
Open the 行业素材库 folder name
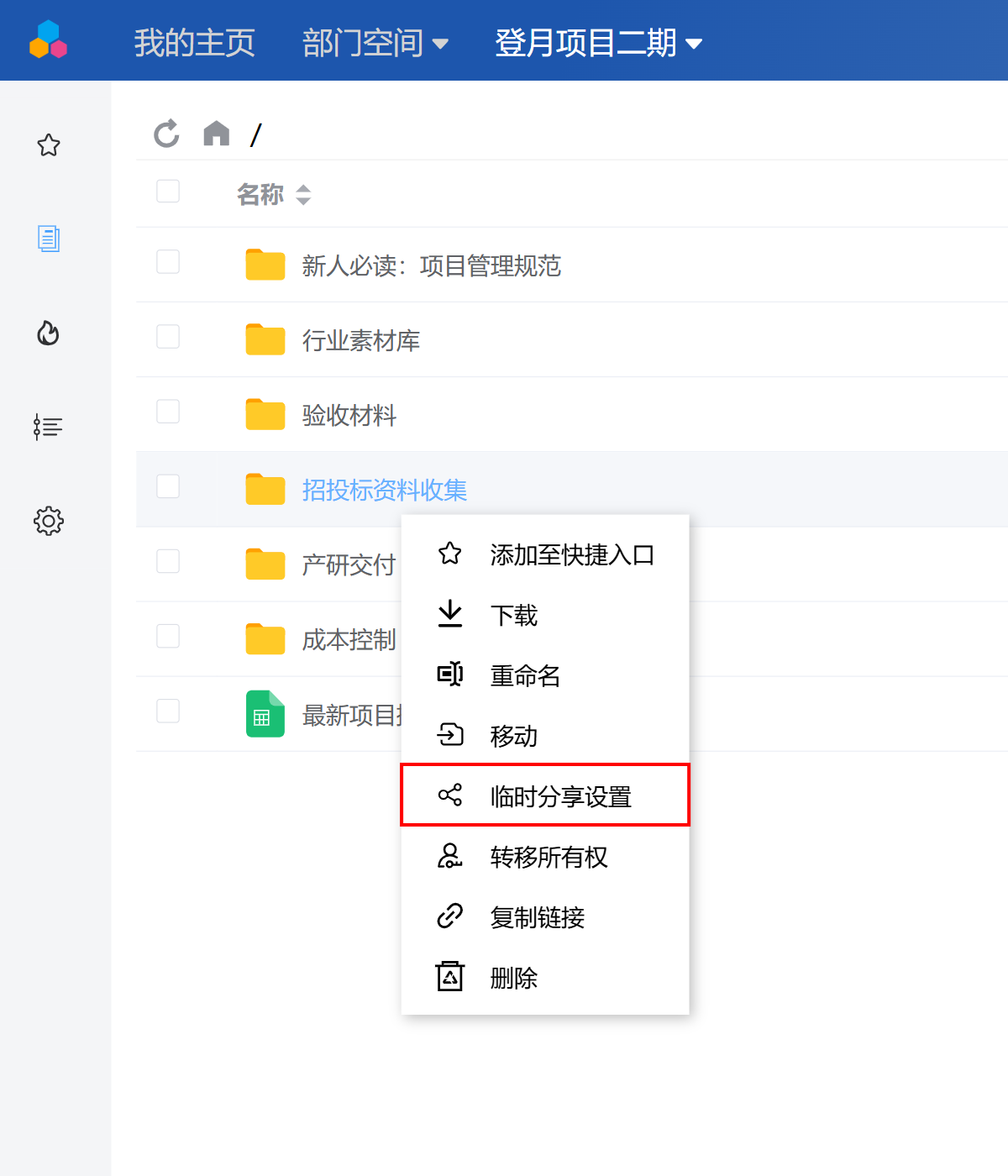pyautogui.click(x=361, y=340)
